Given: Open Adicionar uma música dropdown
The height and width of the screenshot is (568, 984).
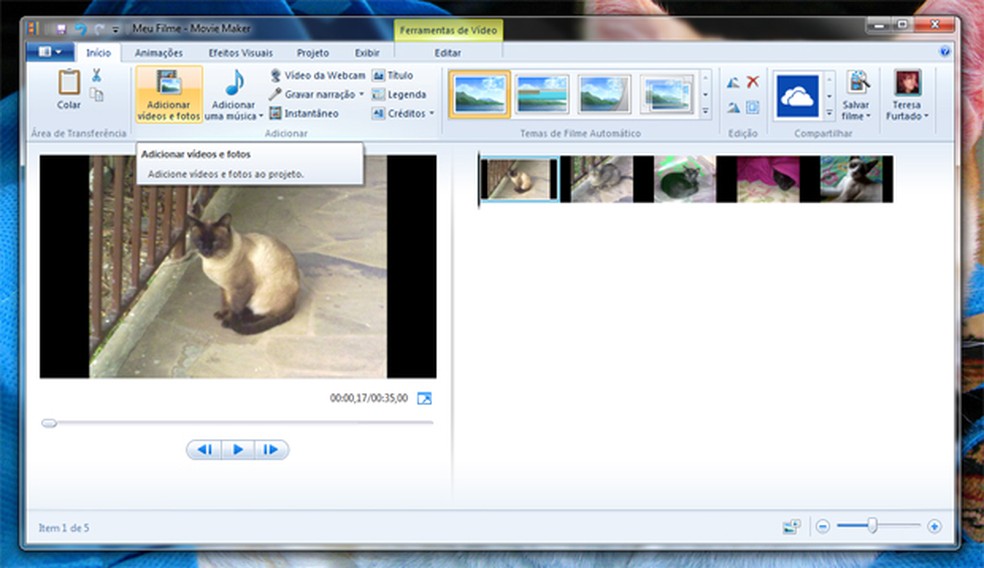Looking at the screenshot, I should click(x=261, y=116).
